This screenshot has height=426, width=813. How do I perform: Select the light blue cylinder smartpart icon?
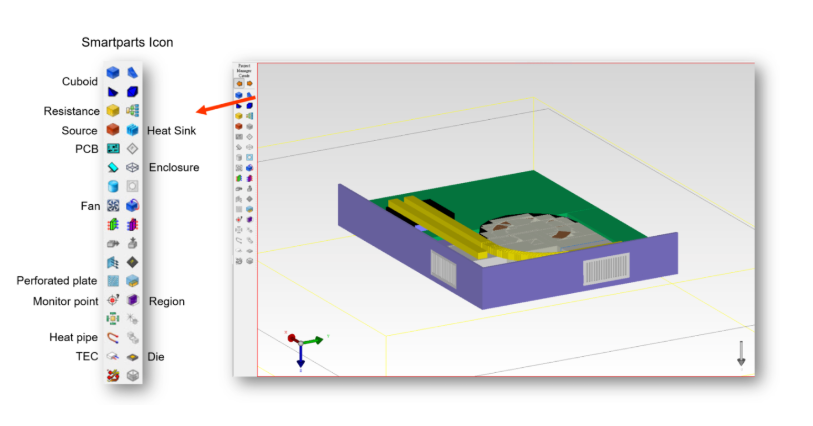pyautogui.click(x=113, y=186)
